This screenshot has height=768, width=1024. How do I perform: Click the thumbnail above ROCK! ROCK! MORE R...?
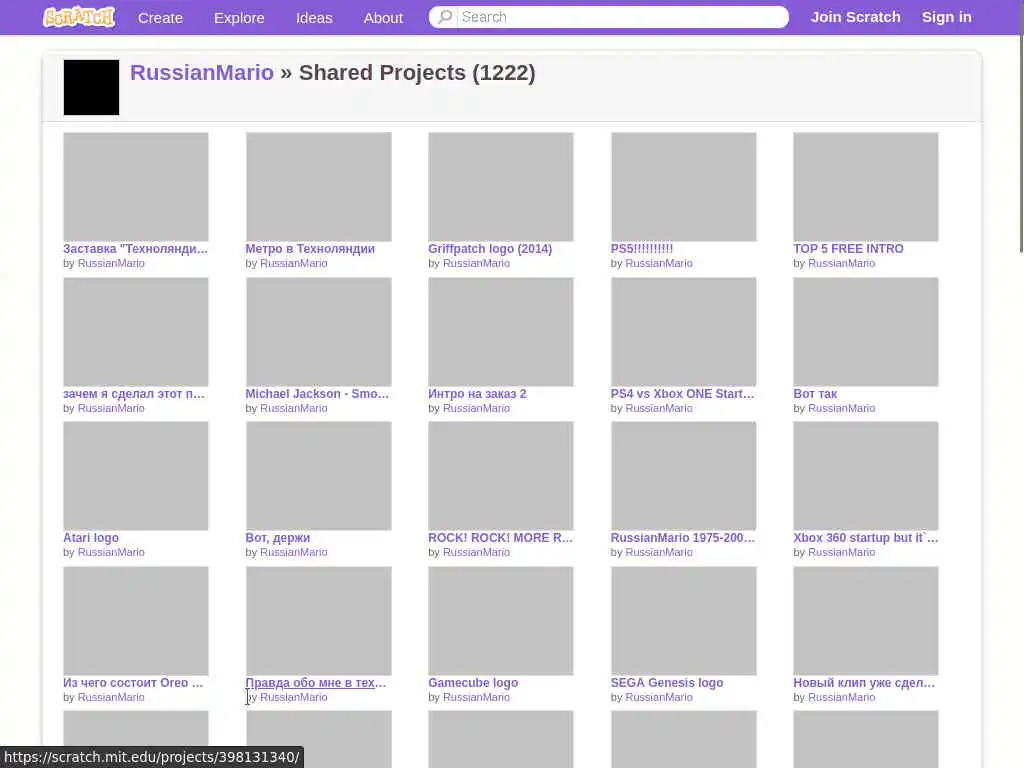point(501,475)
